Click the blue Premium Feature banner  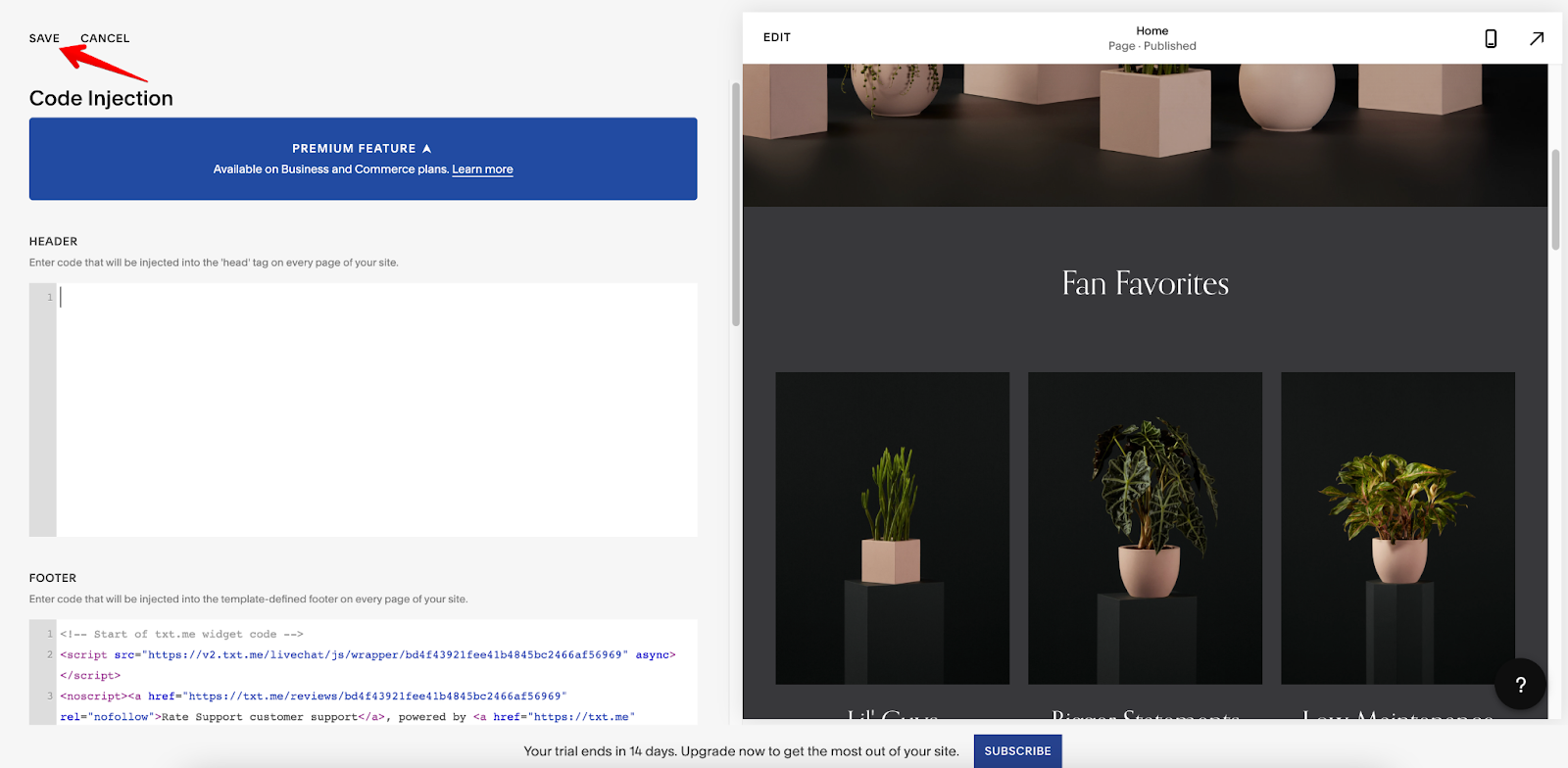click(363, 159)
